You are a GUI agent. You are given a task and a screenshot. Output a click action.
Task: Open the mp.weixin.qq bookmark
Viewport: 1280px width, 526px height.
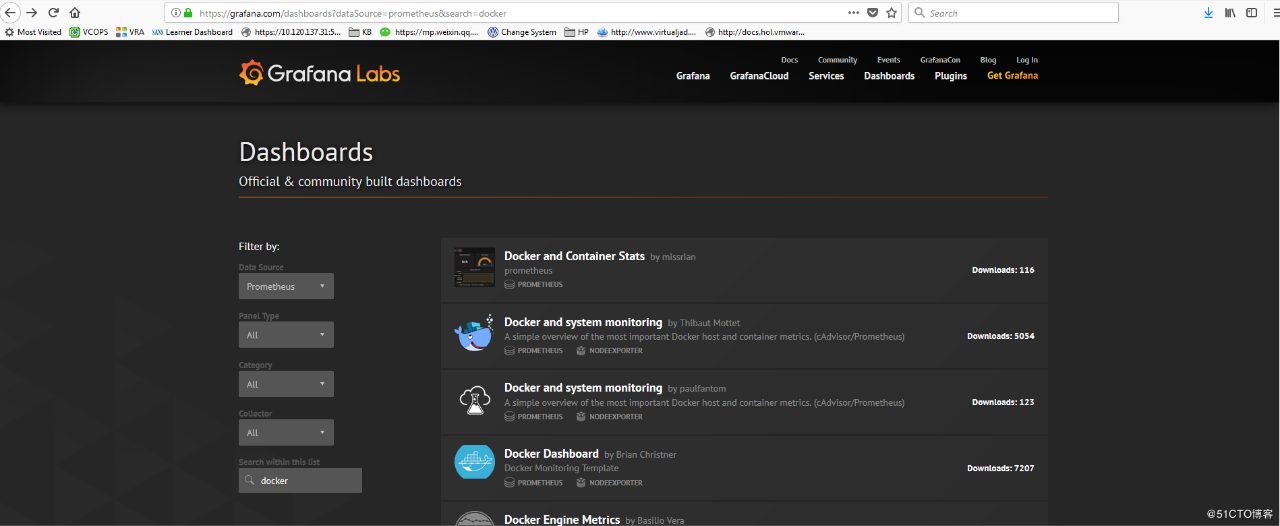pyautogui.click(x=429, y=32)
